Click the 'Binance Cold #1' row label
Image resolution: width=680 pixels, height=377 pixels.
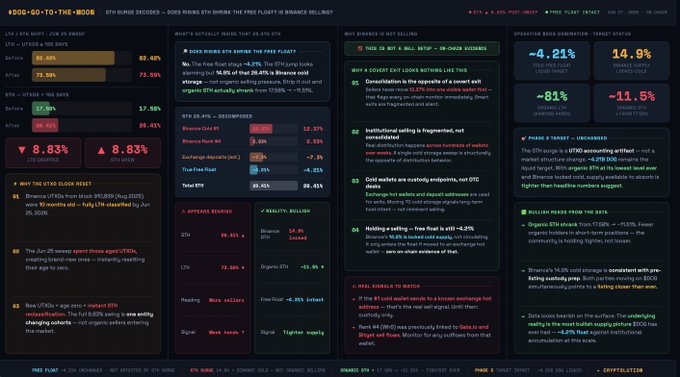[x=200, y=128]
